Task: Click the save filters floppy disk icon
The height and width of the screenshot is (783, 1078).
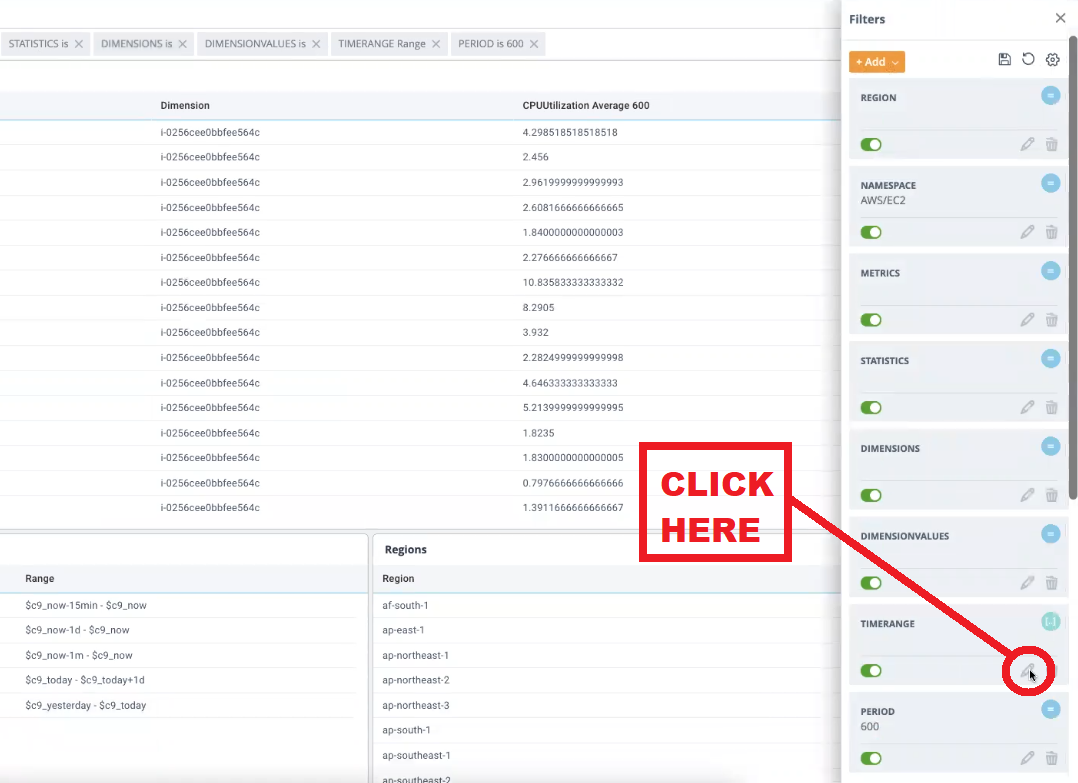Action: pyautogui.click(x=1004, y=59)
